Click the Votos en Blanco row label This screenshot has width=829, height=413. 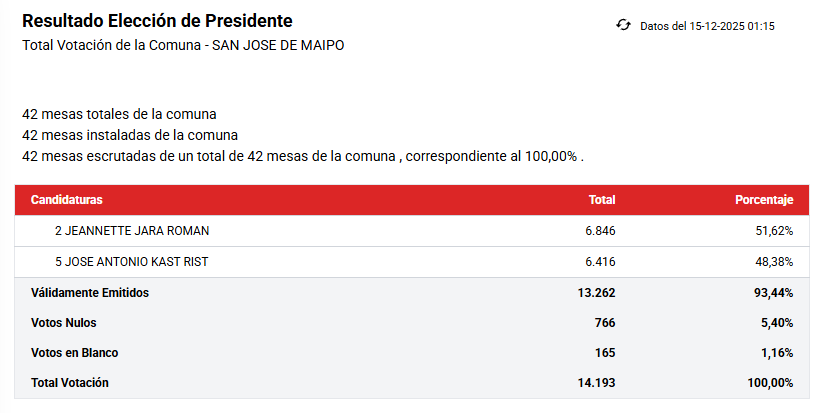click(75, 353)
